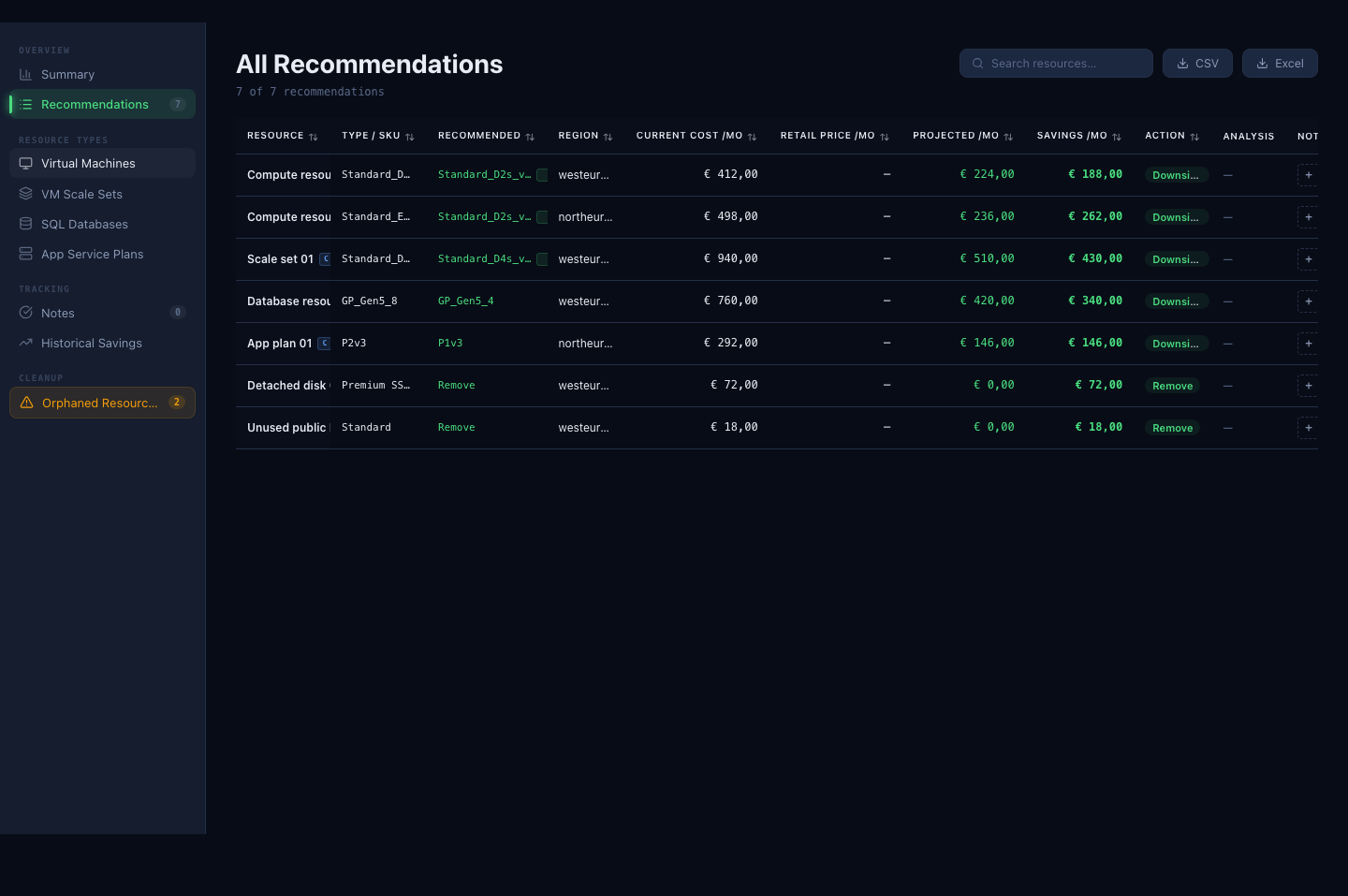Sort by Current Cost /MO
The image size is (1348, 896).
coord(696,136)
